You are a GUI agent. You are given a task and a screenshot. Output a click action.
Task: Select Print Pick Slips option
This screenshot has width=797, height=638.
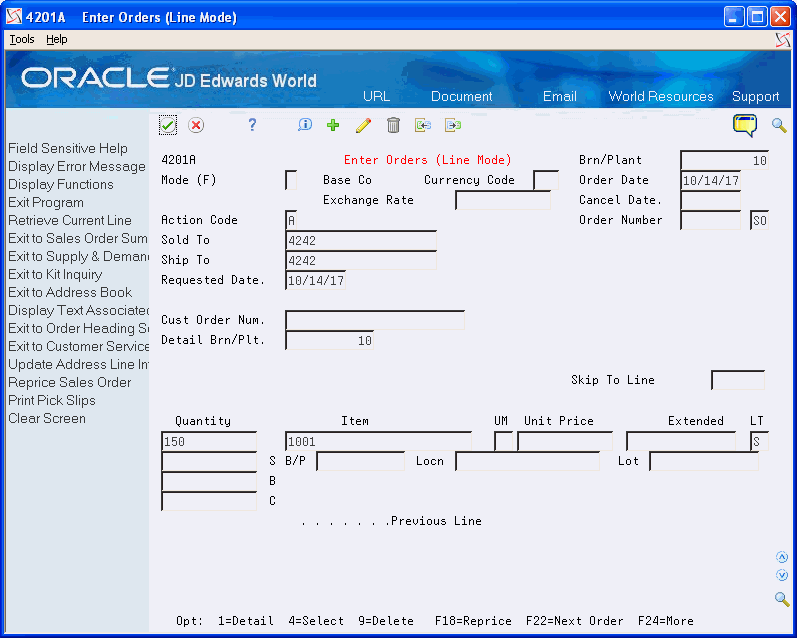point(52,401)
